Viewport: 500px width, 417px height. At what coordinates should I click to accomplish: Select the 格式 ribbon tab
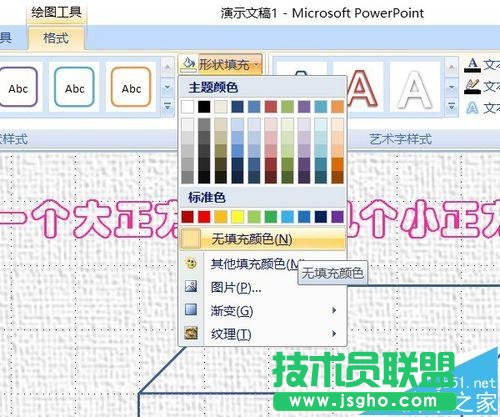point(56,38)
